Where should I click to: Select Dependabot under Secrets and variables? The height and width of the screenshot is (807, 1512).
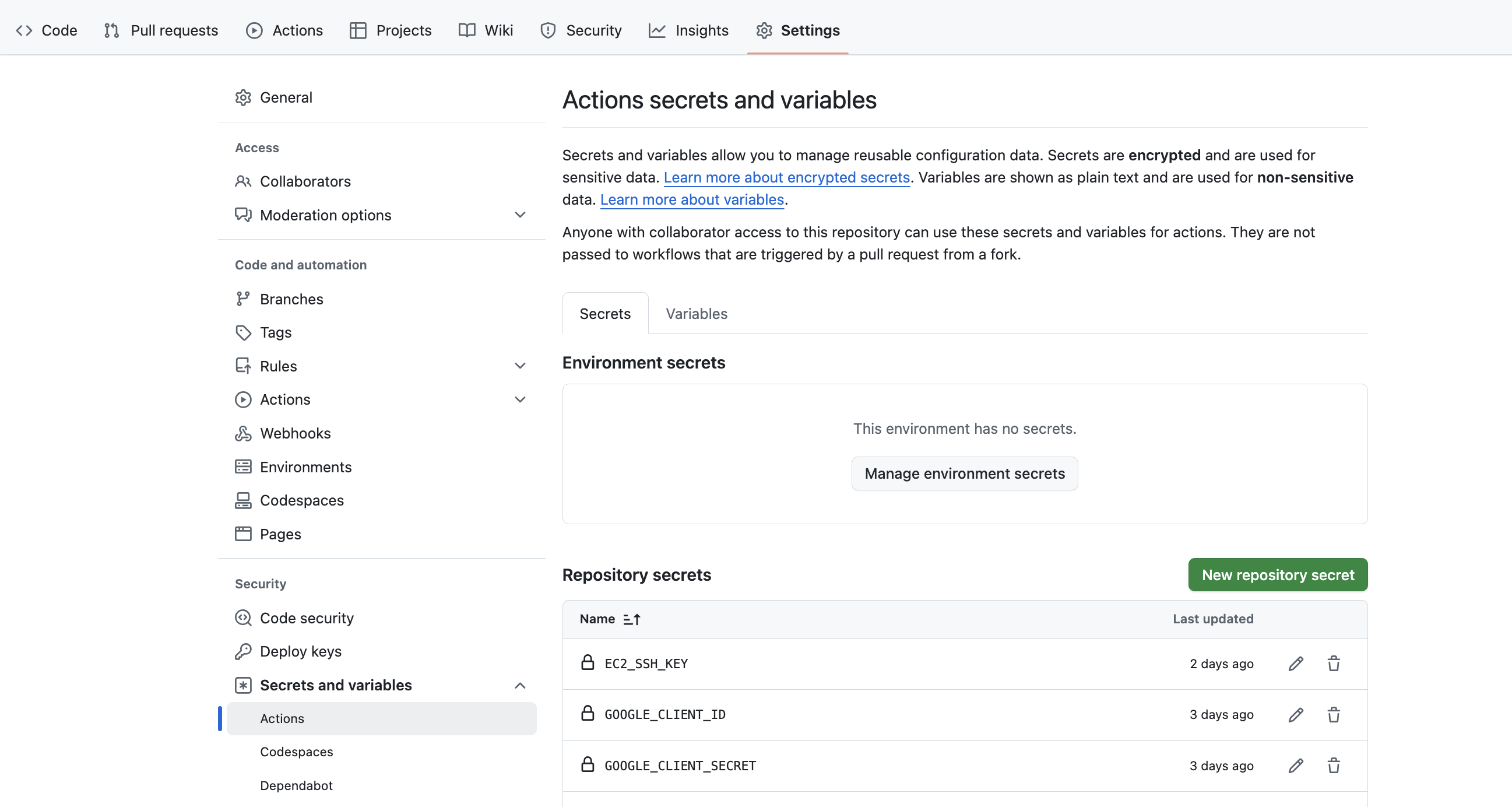(296, 785)
